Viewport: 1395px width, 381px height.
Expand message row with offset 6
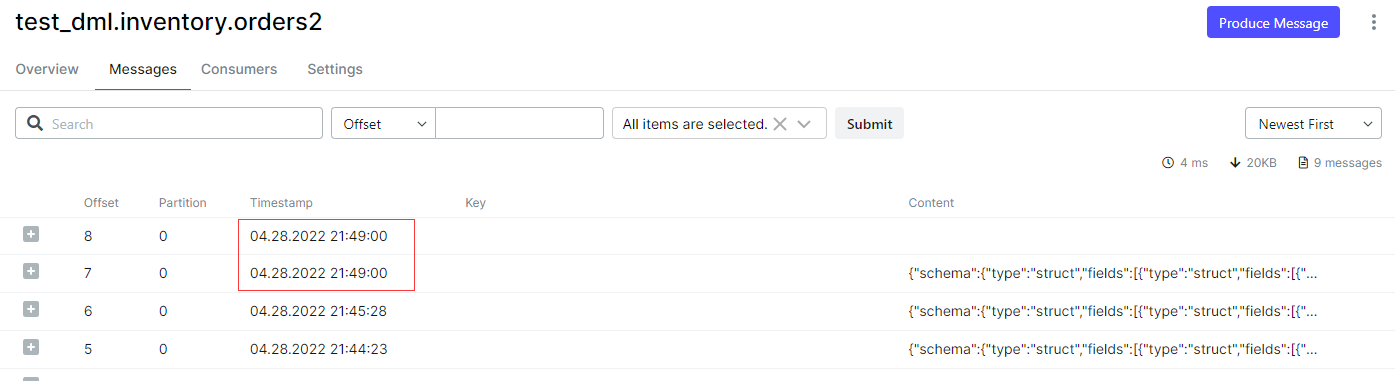point(31,310)
